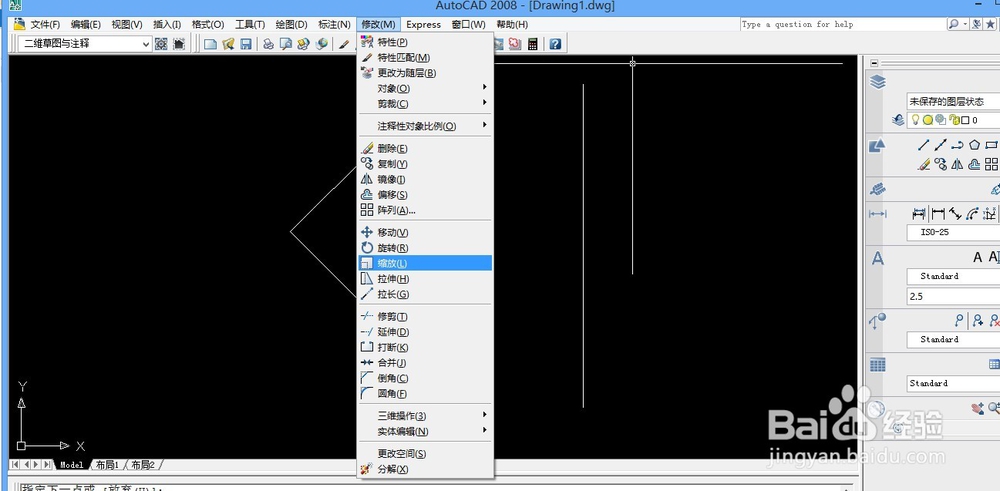Open the table style Standard dropdown
Screen dimensions: 1000x491
click(x=953, y=383)
